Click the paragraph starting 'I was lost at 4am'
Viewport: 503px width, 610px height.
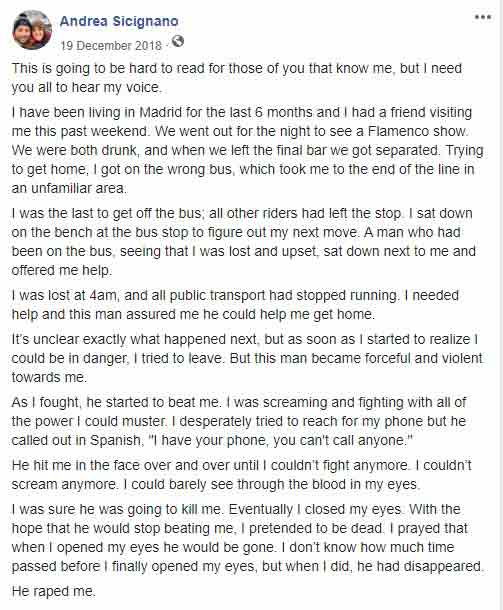click(x=235, y=305)
